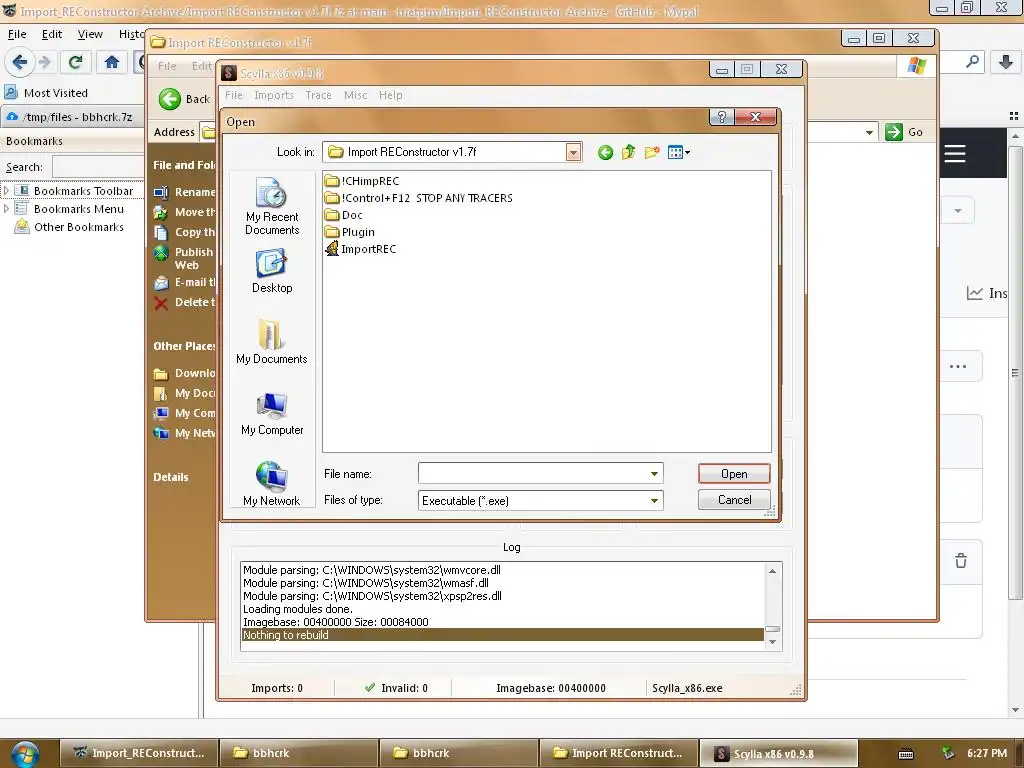Open Scylla Misc menu
The width and height of the screenshot is (1024, 768).
355,95
